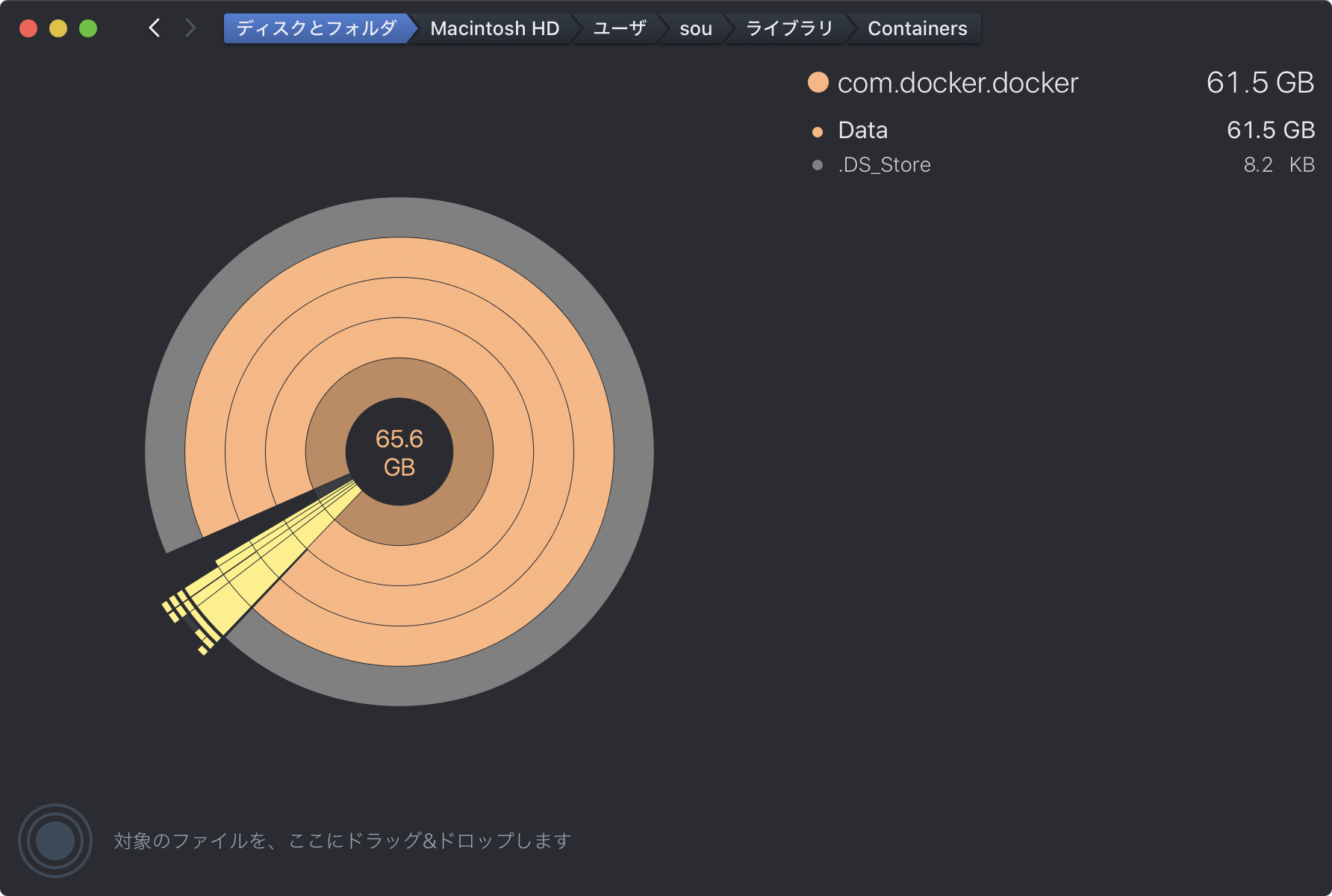
Task: Click the com.docker.docker folder title
Action: click(958, 83)
